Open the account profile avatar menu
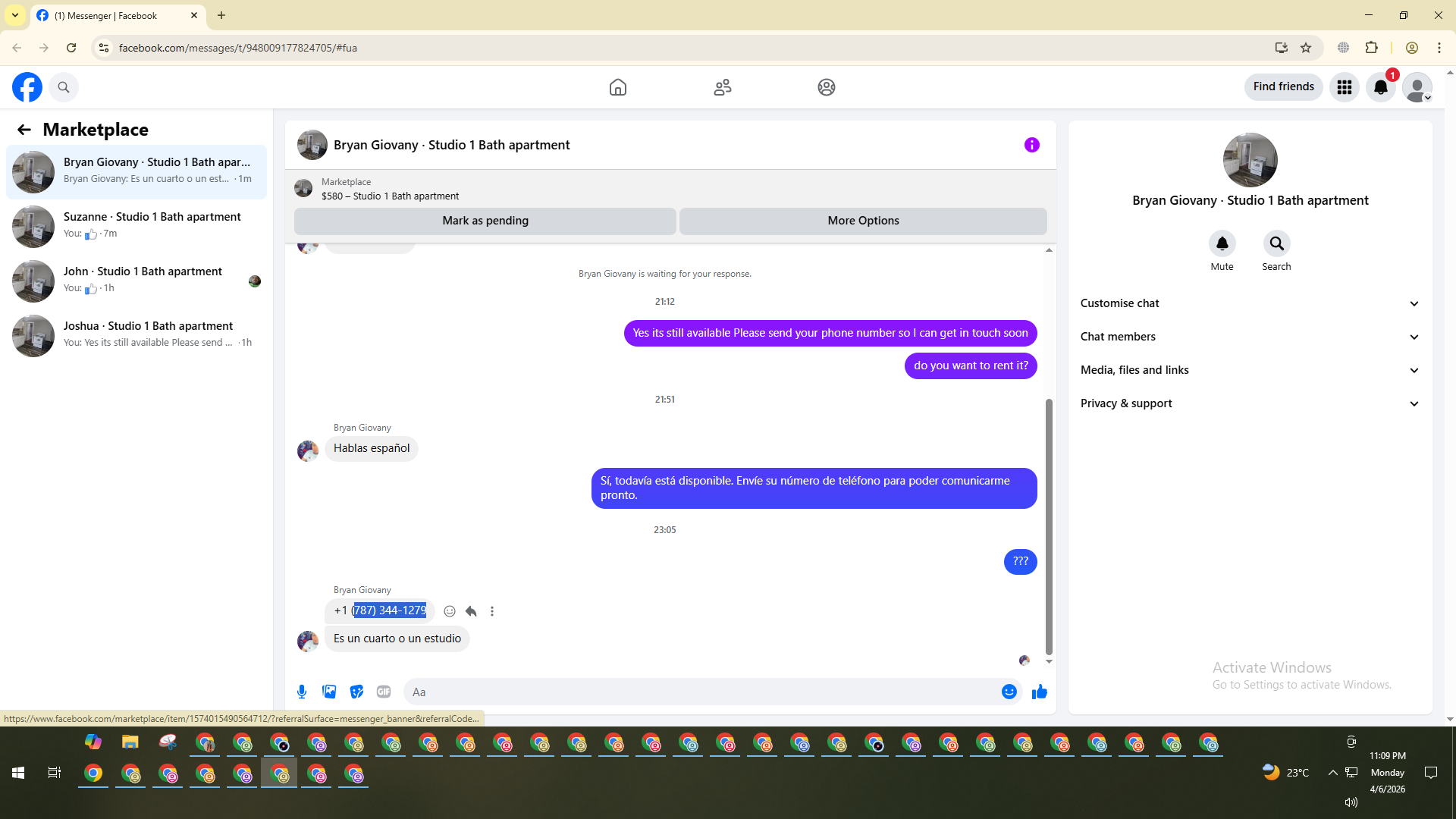This screenshot has width=1456, height=819. click(x=1417, y=87)
